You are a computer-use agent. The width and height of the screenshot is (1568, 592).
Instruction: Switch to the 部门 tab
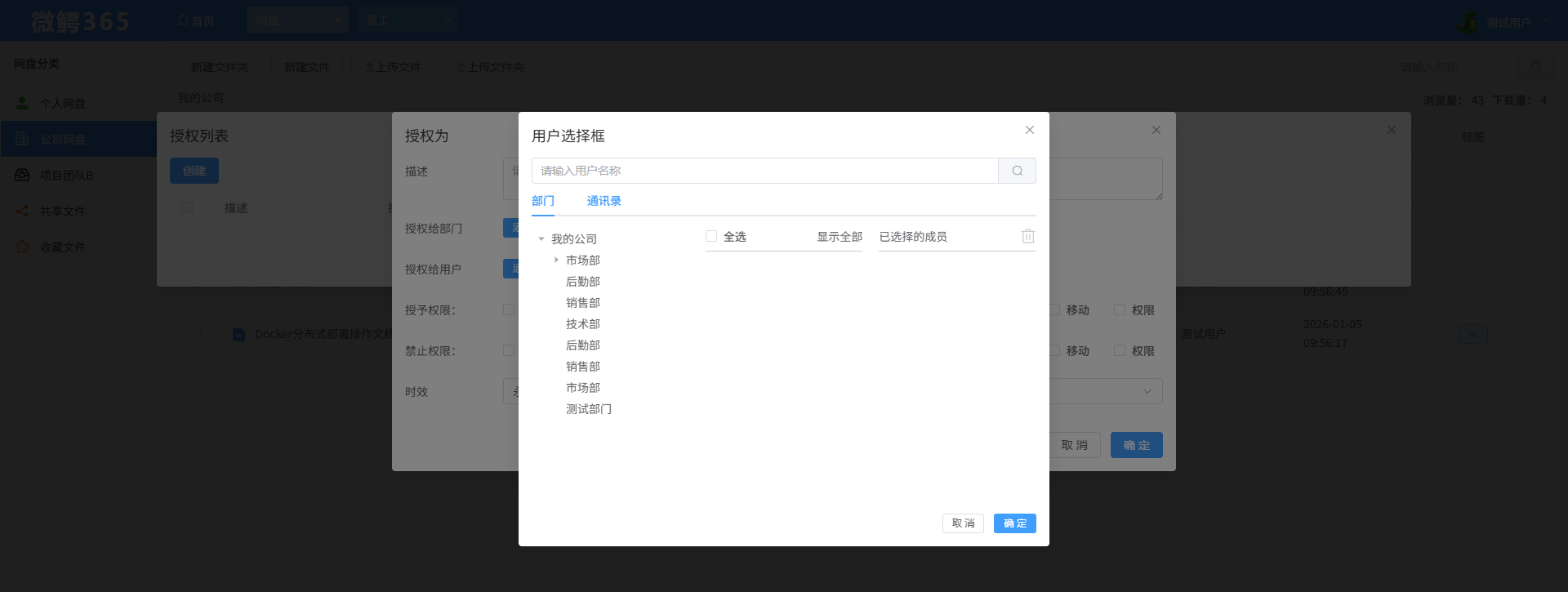[x=543, y=201]
